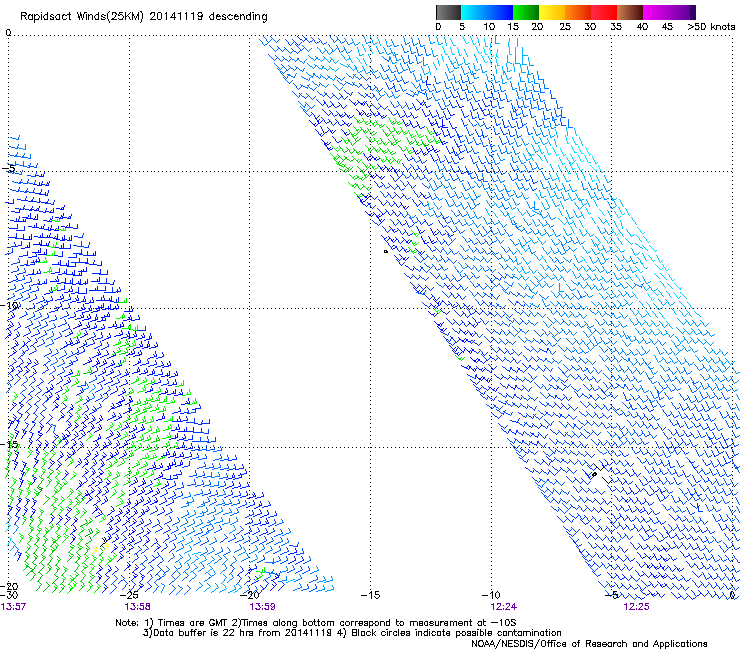This screenshot has width=740, height=650.
Task: Click the '45' legend label
Action: (x=667, y=27)
